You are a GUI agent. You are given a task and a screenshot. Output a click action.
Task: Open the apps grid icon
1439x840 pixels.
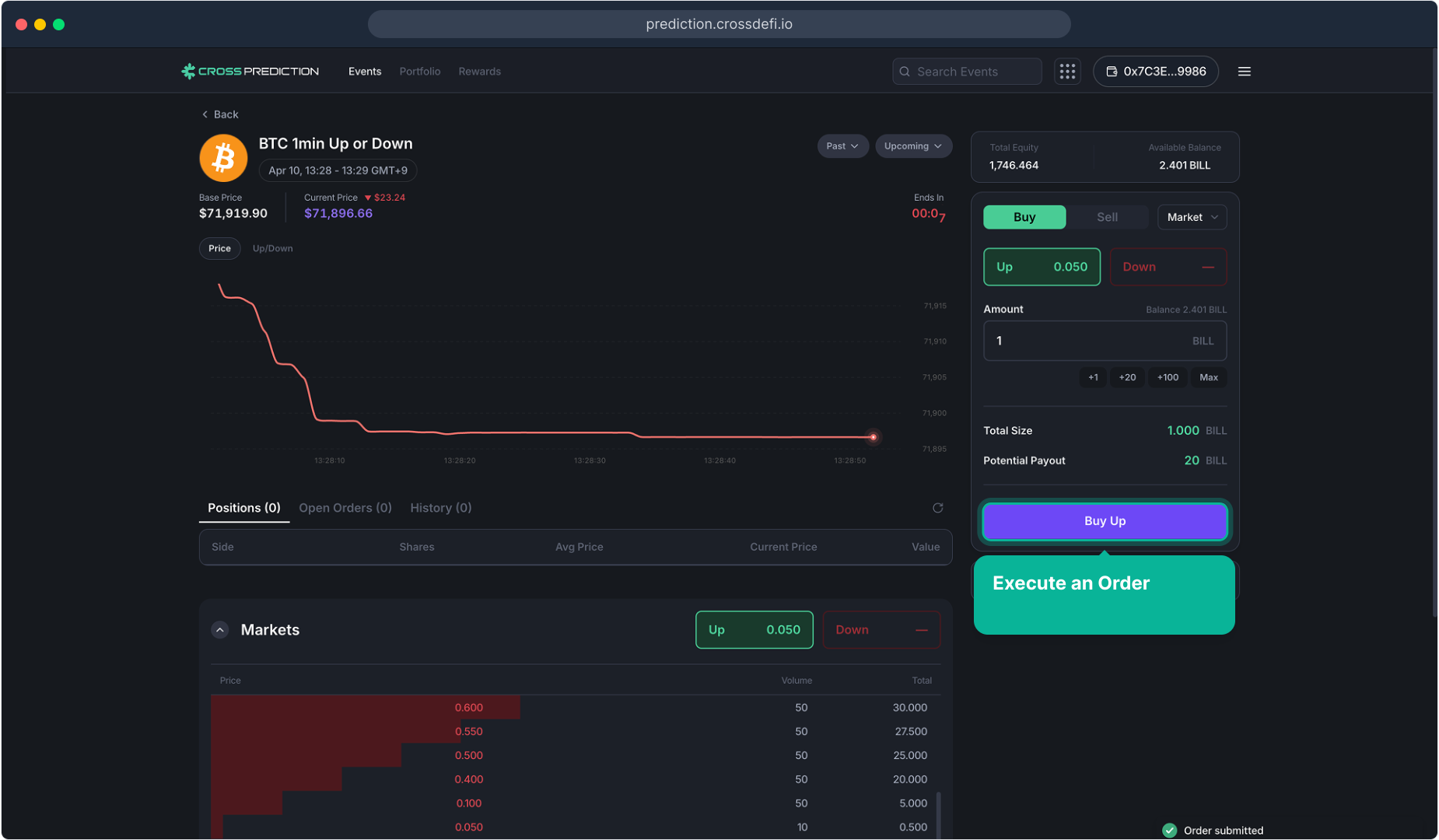click(1067, 72)
